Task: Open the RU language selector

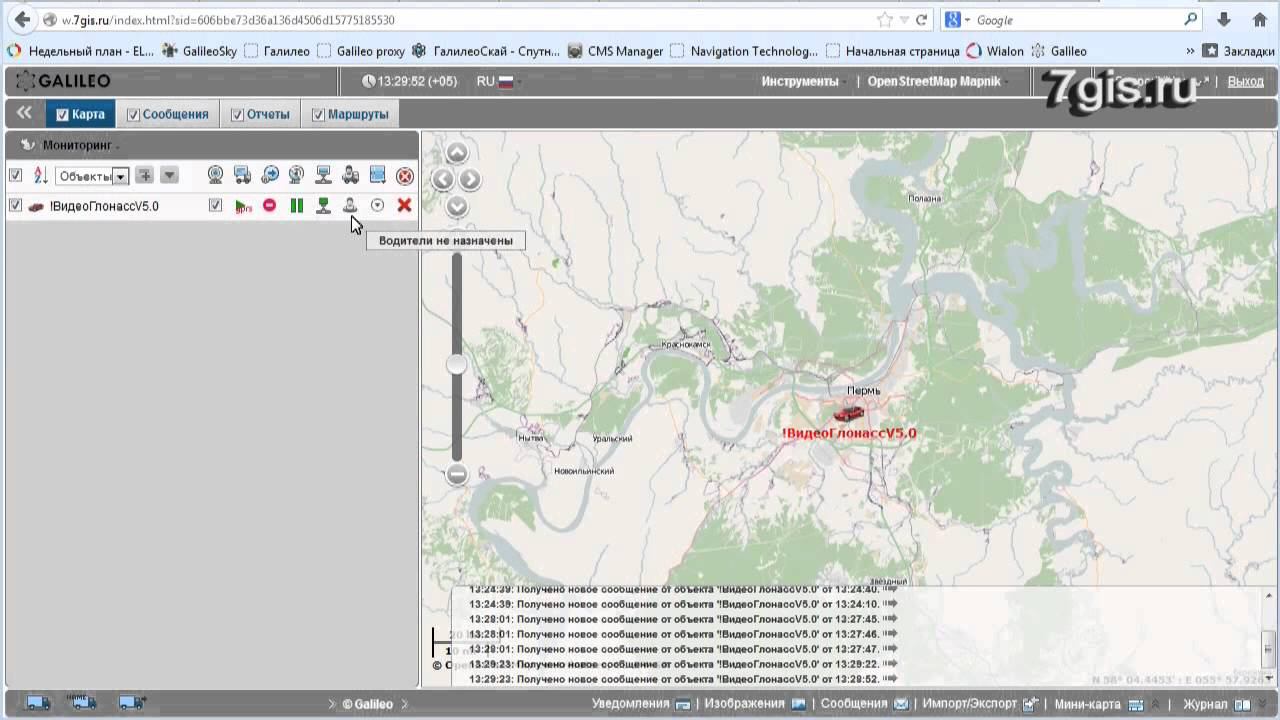Action: coord(494,81)
